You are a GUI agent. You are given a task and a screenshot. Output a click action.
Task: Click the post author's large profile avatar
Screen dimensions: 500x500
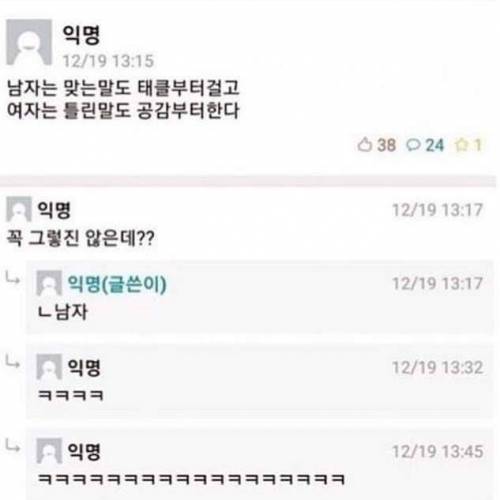[29, 42]
